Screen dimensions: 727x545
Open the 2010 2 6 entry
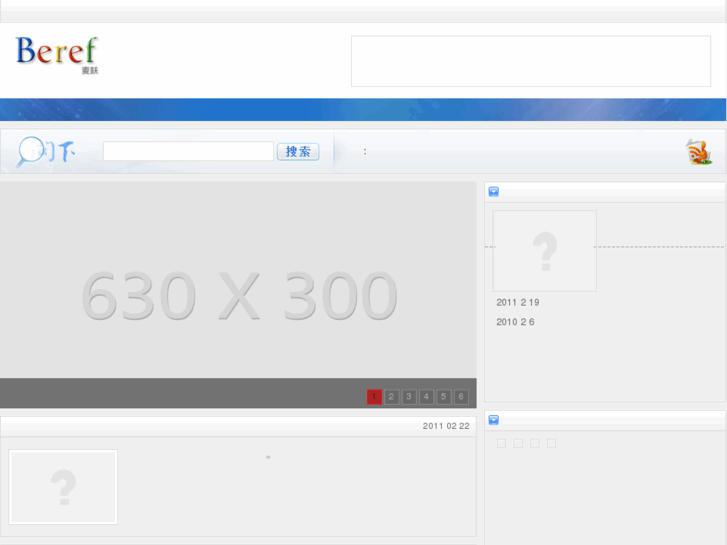click(x=515, y=322)
